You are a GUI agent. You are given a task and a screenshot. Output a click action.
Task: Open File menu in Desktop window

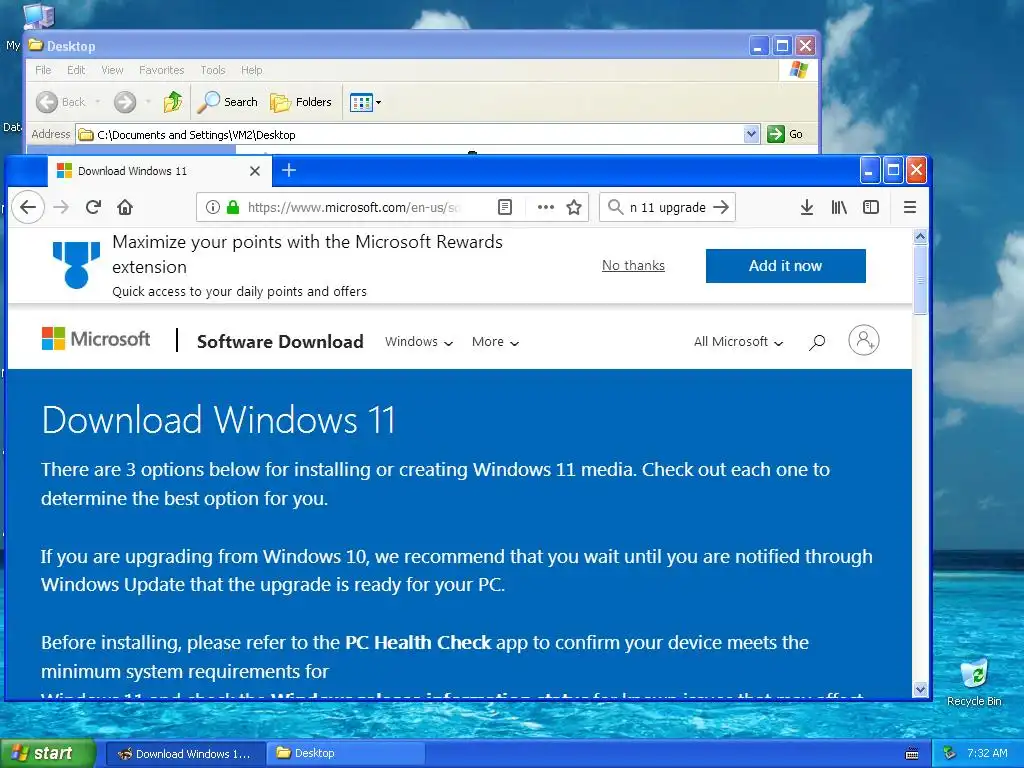[43, 70]
